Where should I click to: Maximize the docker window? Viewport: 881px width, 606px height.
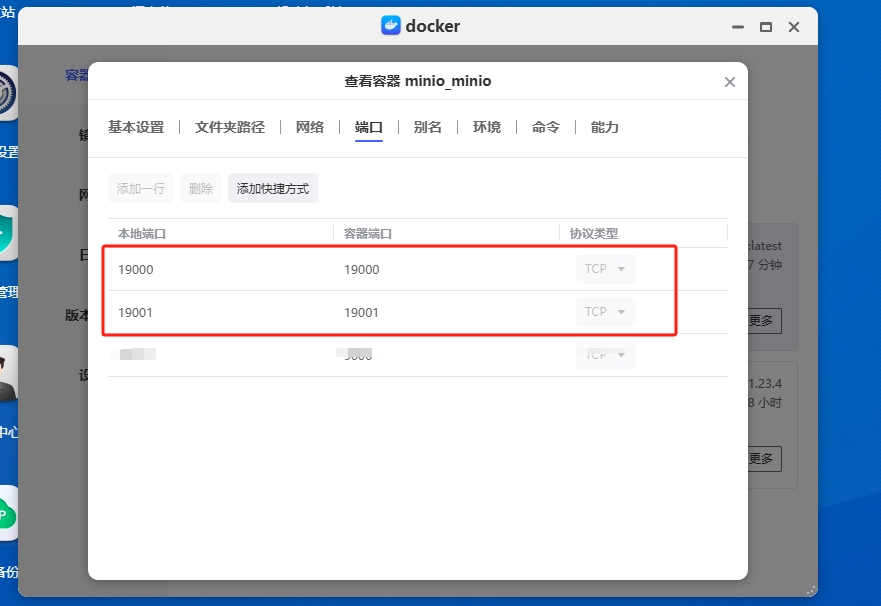pos(765,27)
